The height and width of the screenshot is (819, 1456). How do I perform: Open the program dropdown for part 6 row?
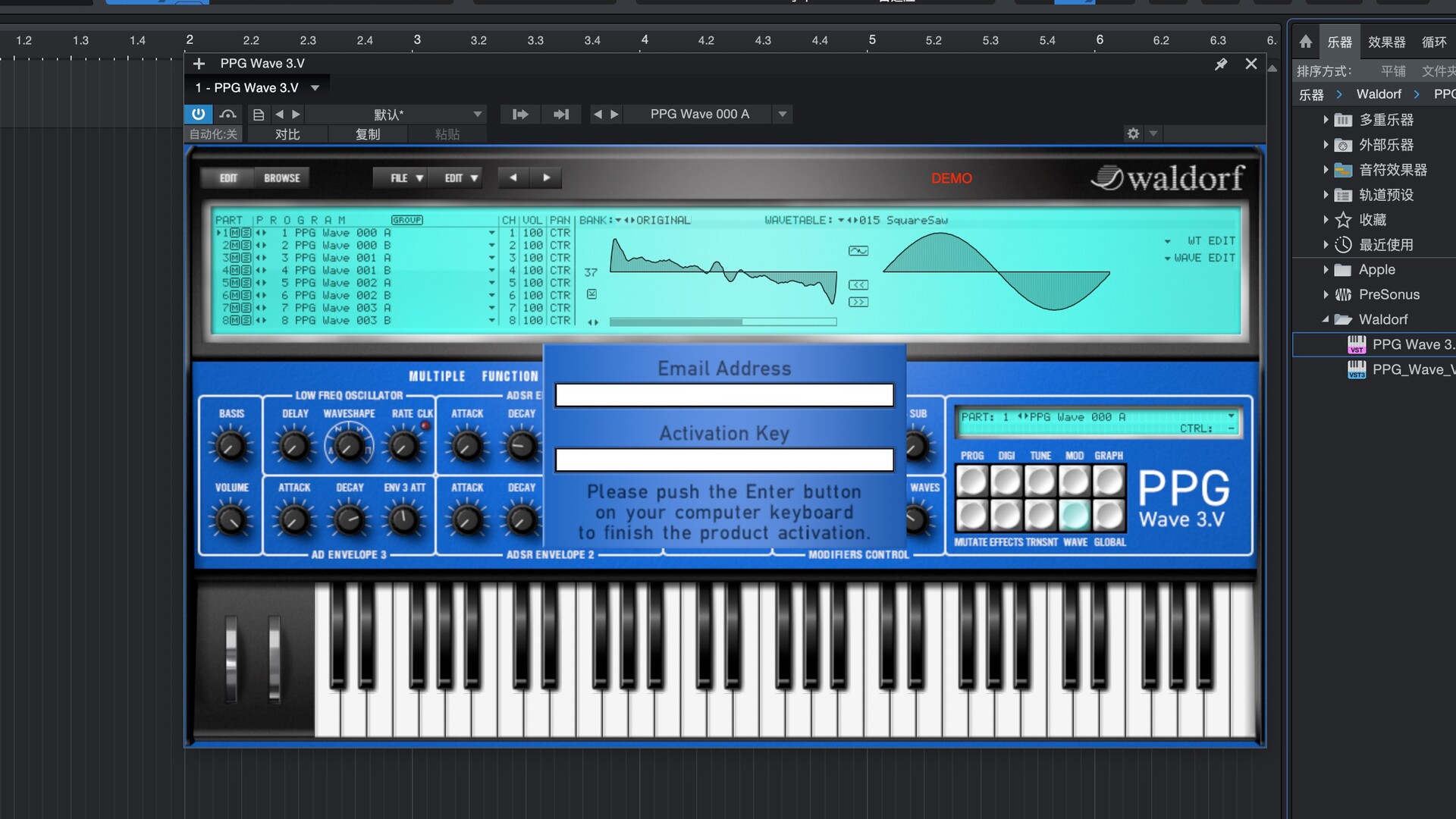491,296
